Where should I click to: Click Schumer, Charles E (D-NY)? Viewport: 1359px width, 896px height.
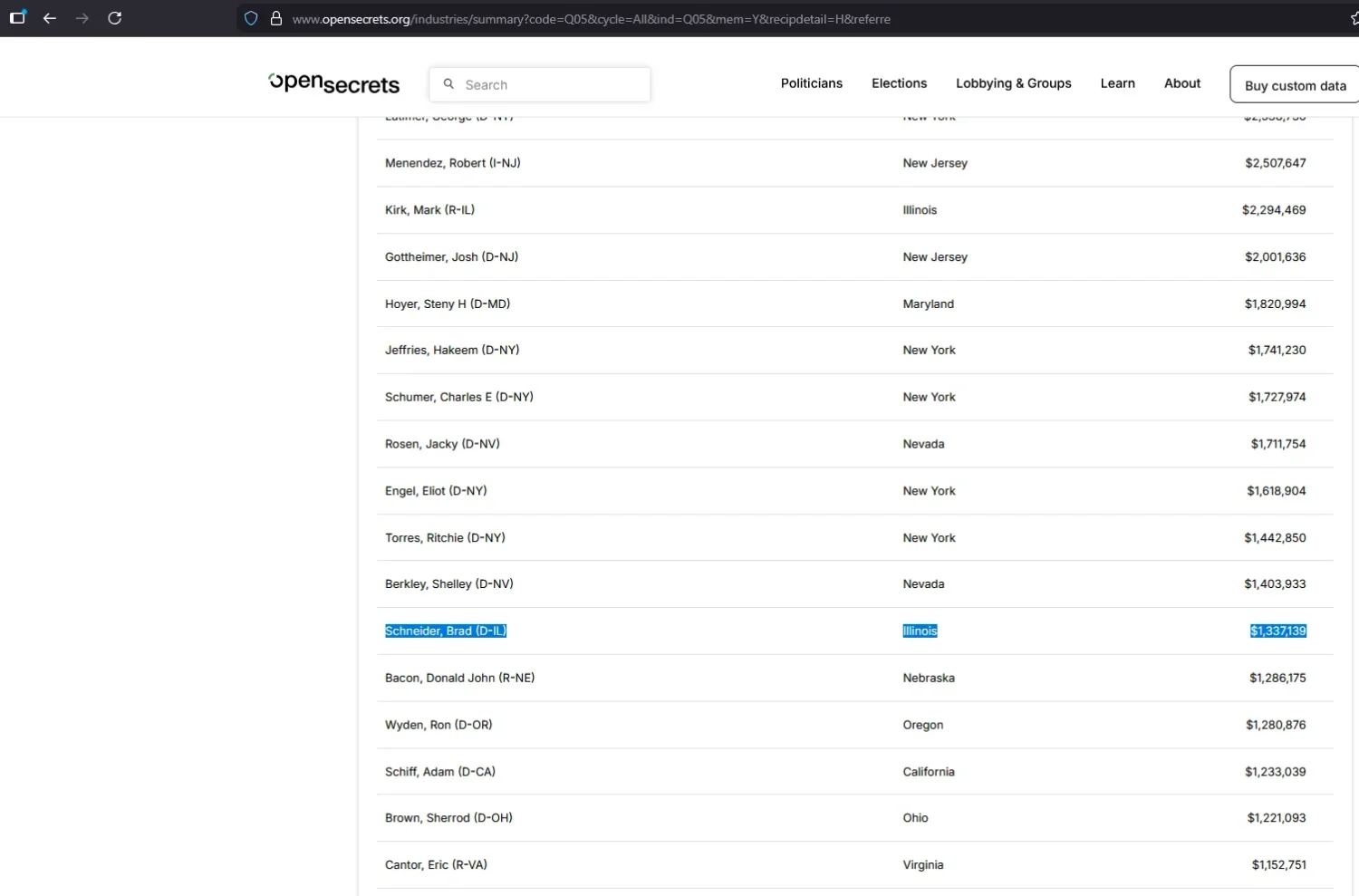[459, 398]
